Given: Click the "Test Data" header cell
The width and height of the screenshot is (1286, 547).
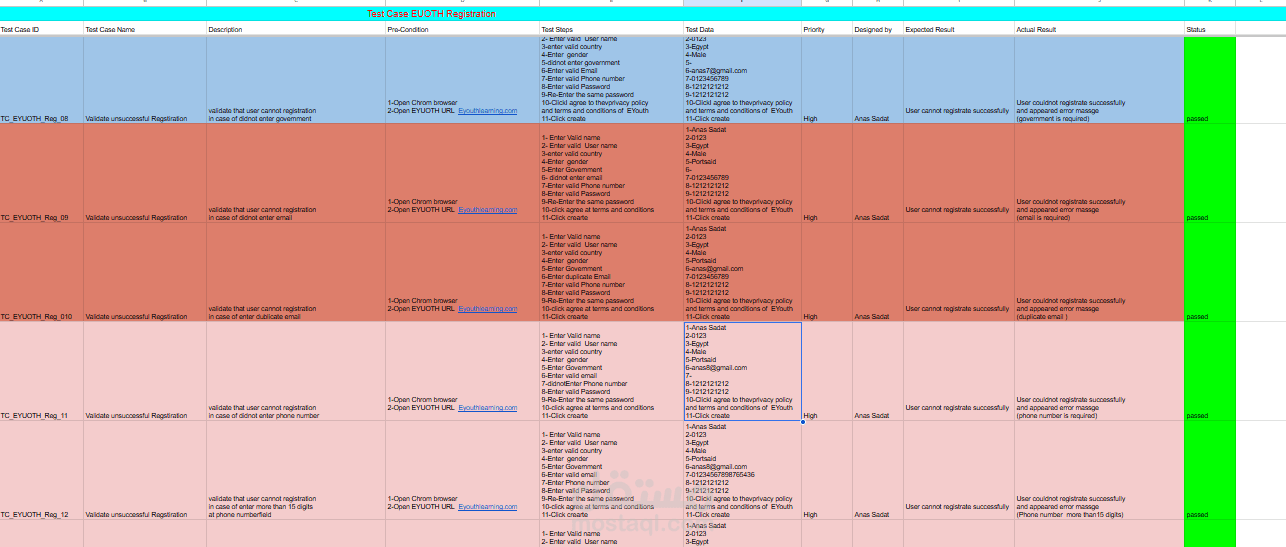Looking at the screenshot, I should point(742,30).
